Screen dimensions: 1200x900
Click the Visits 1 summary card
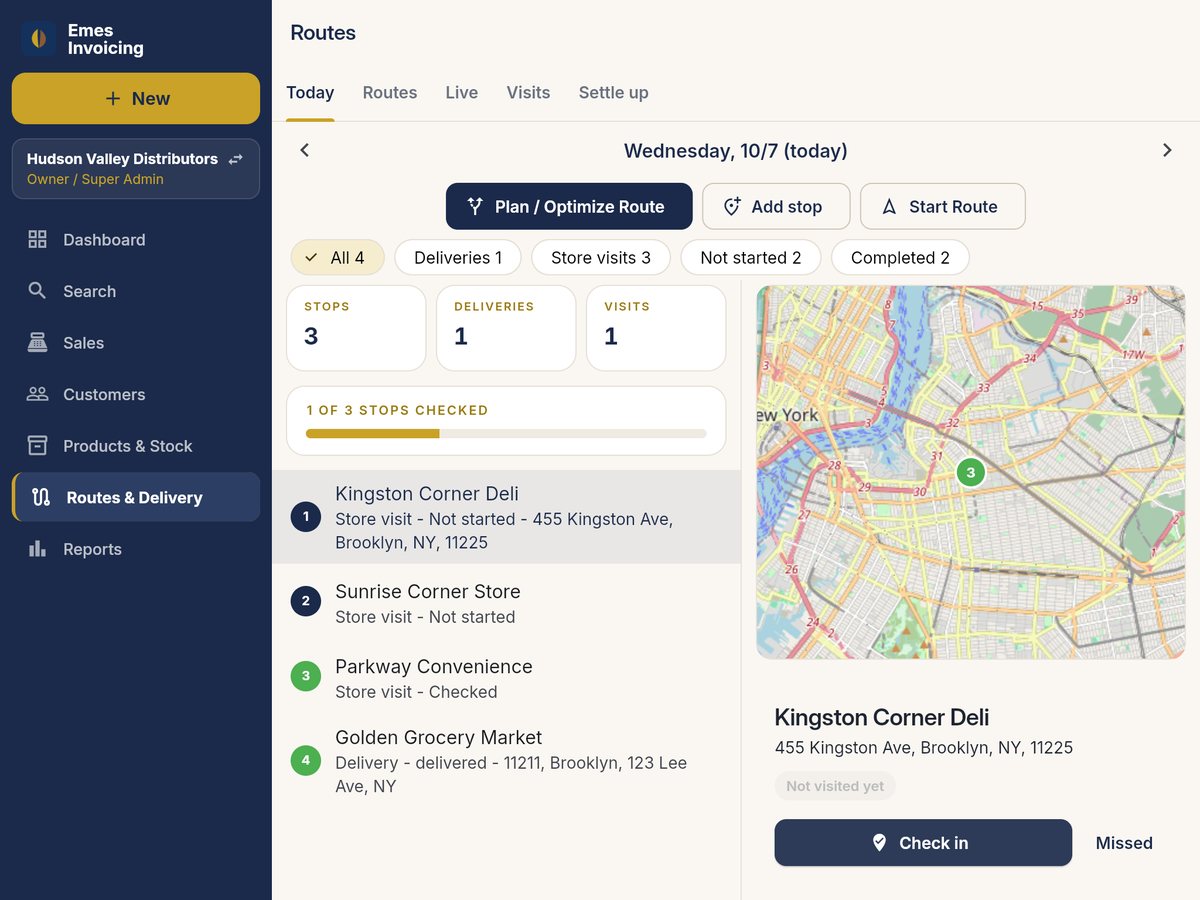pos(656,328)
